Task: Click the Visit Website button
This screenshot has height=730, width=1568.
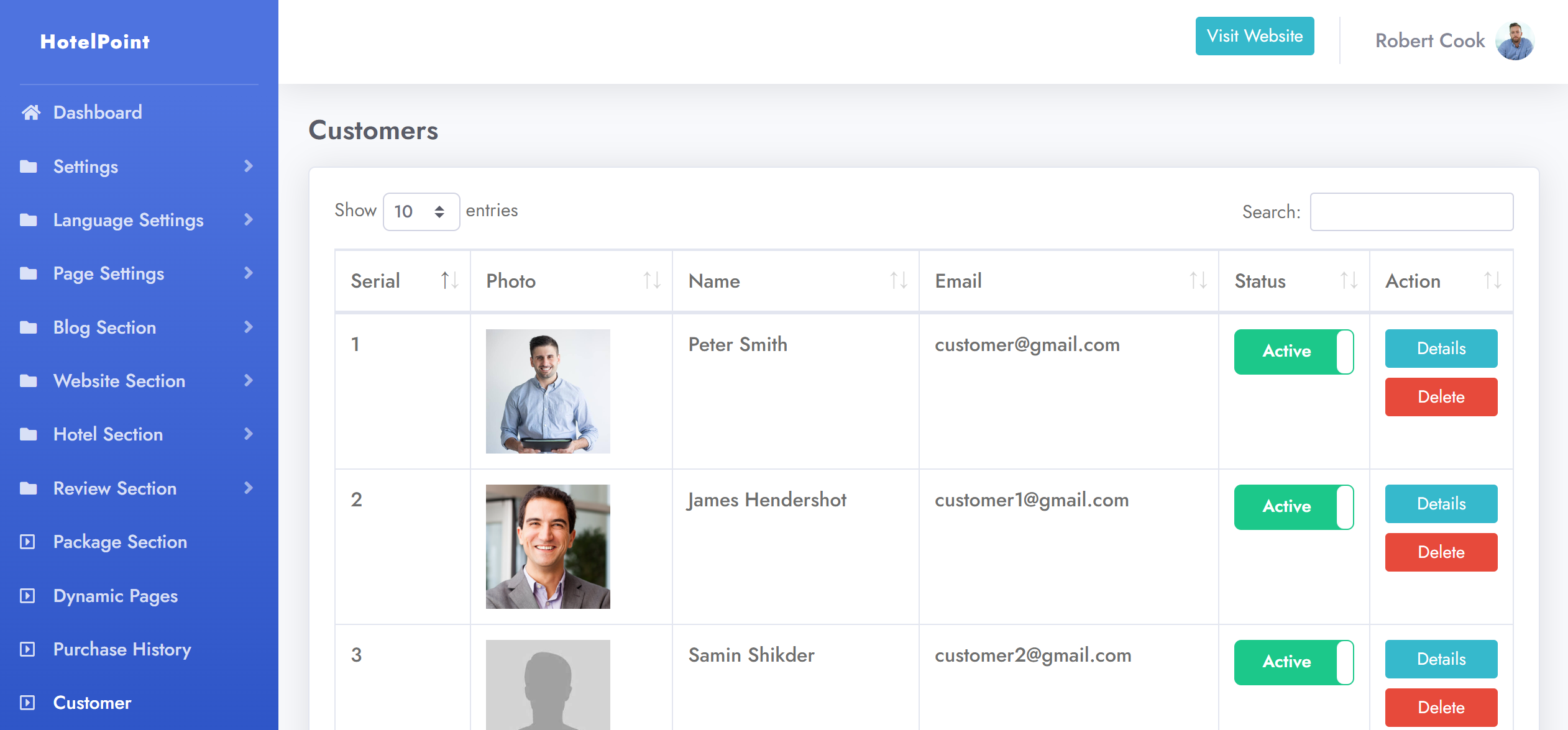Action: tap(1254, 36)
